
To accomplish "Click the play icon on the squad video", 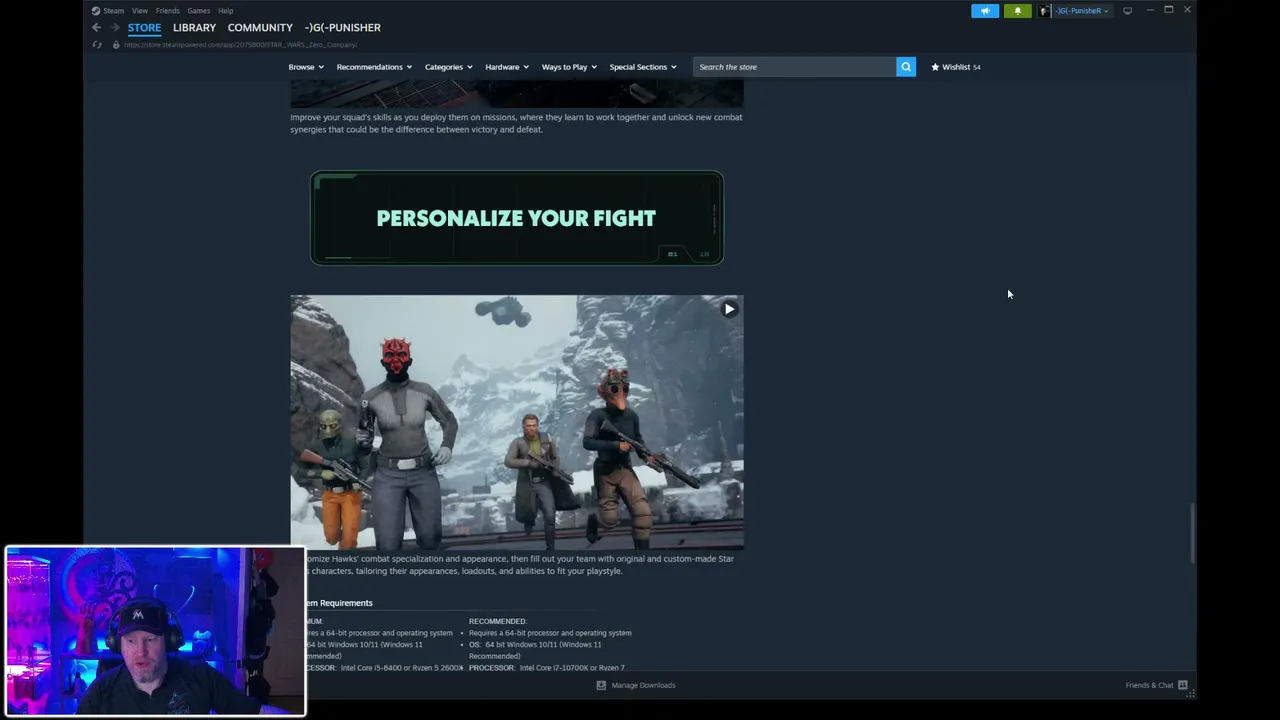I will [x=729, y=309].
